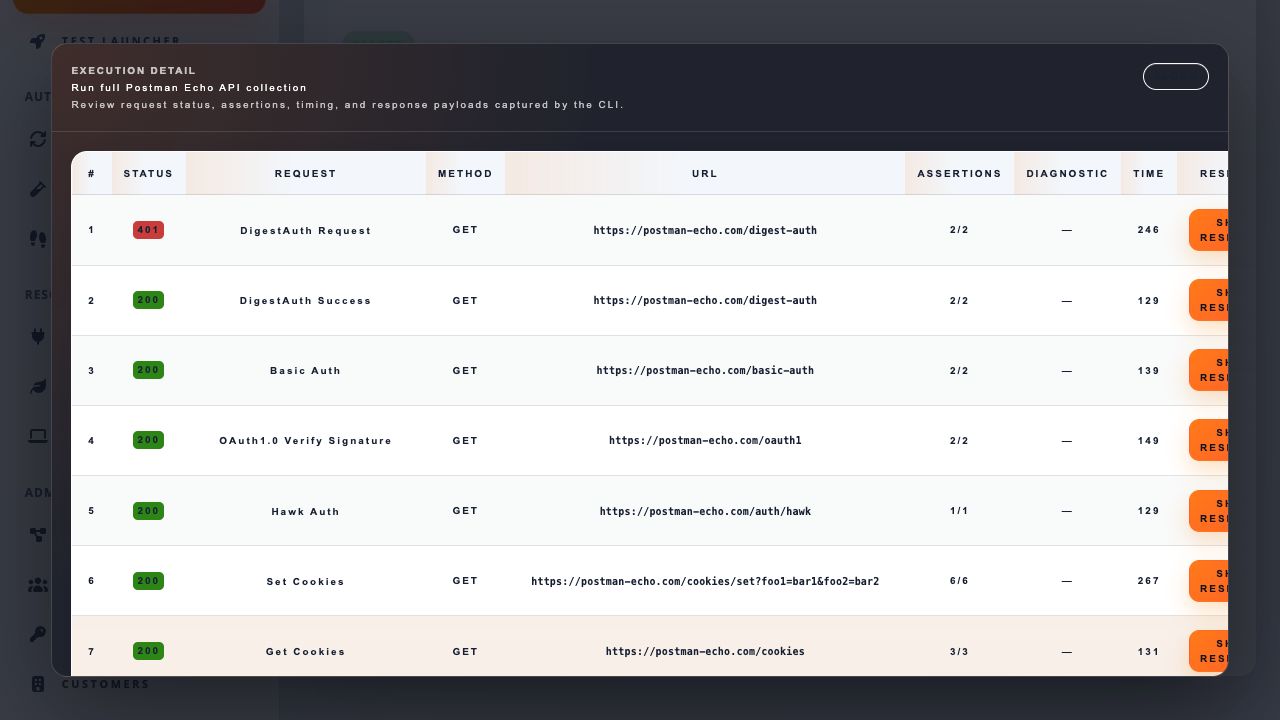Image resolution: width=1280 pixels, height=720 pixels.
Task: Click the outlined pill button in Execution Detail header
Action: click(1175, 77)
